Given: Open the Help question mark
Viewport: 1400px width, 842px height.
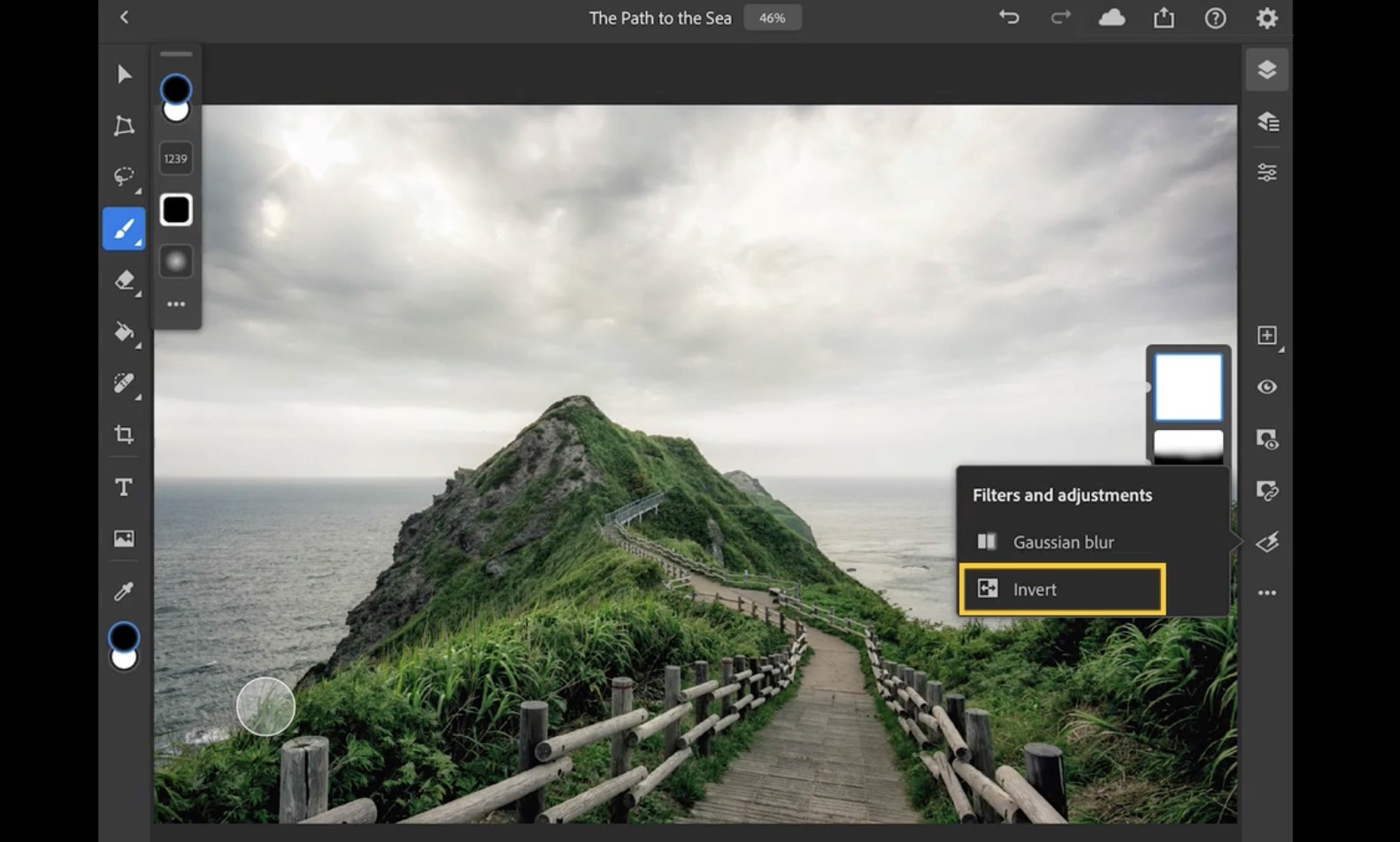Looking at the screenshot, I should coord(1215,18).
